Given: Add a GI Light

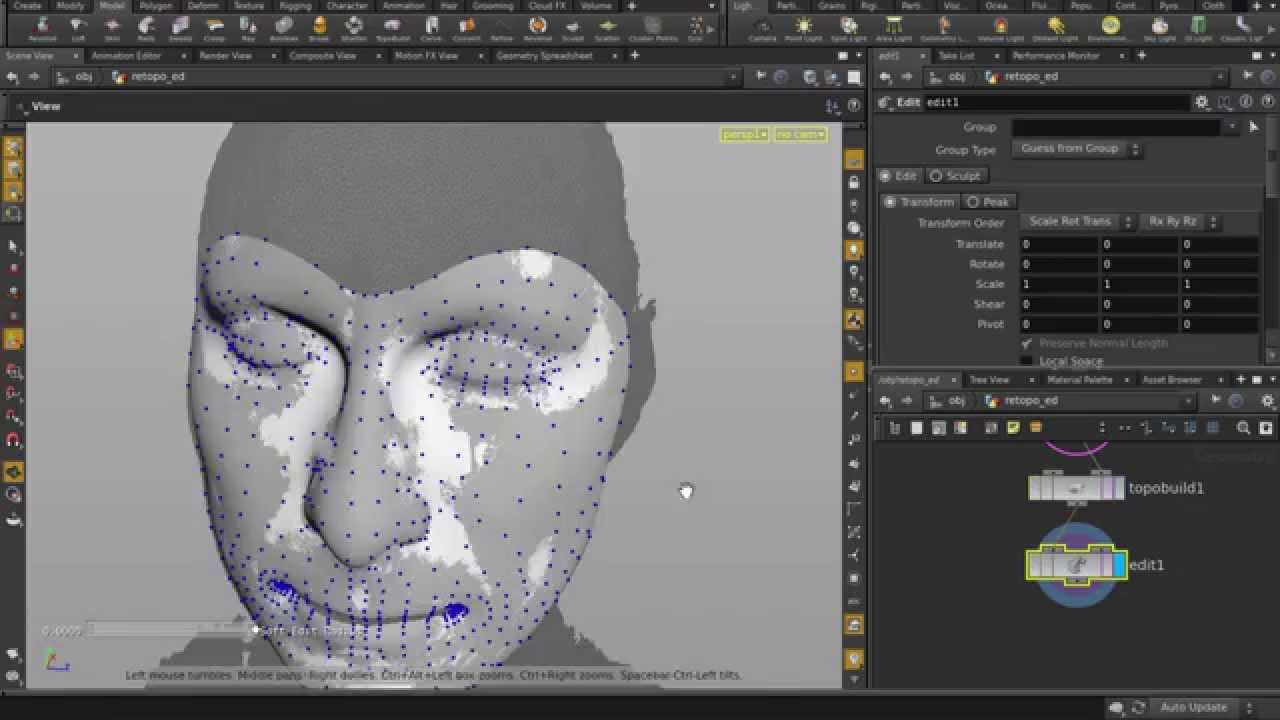Looking at the screenshot, I should 1197,28.
